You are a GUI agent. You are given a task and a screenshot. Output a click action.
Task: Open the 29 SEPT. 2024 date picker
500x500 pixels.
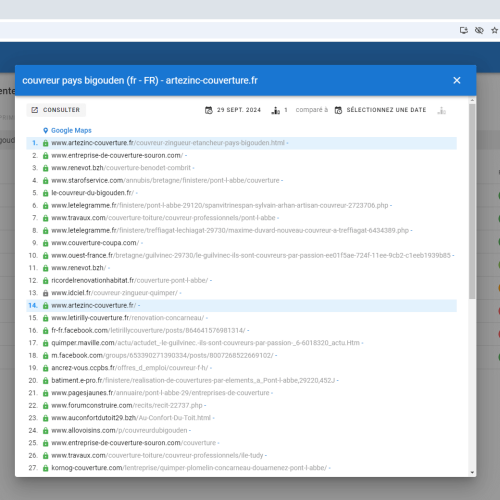233,110
